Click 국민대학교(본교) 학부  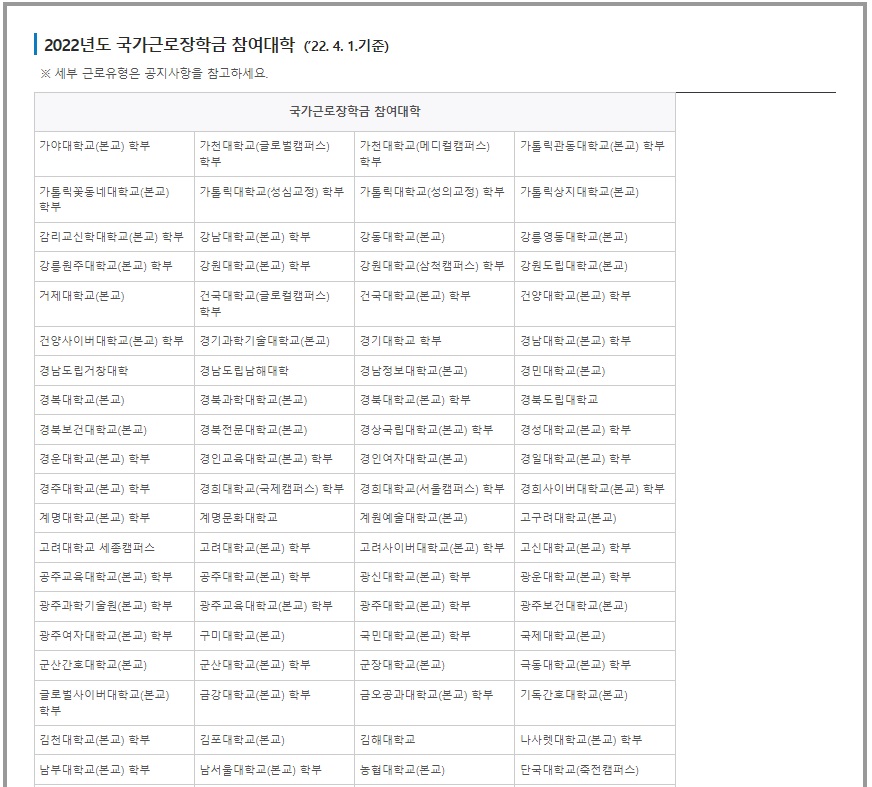(x=415, y=636)
